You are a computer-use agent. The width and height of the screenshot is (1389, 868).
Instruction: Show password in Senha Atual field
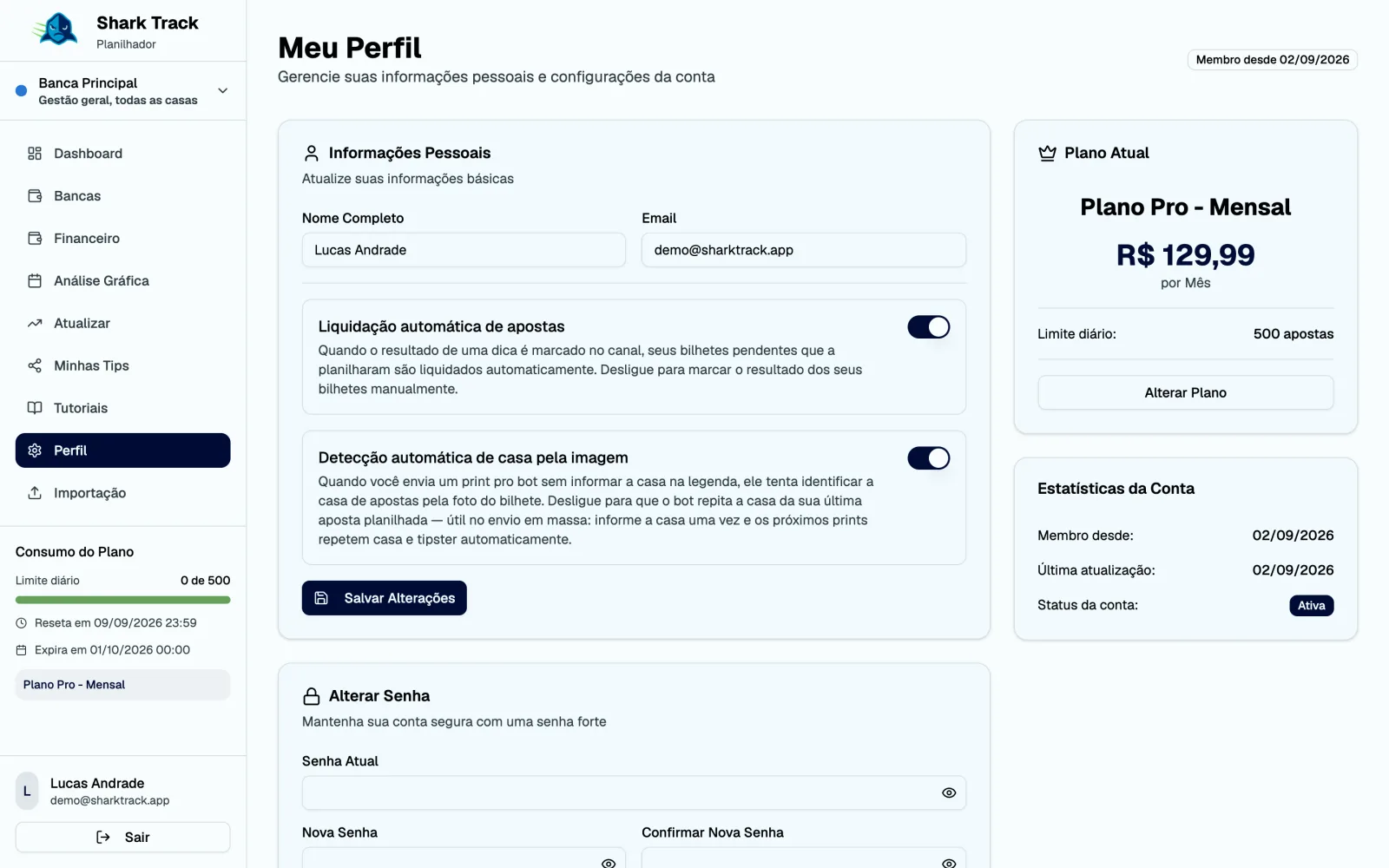949,792
